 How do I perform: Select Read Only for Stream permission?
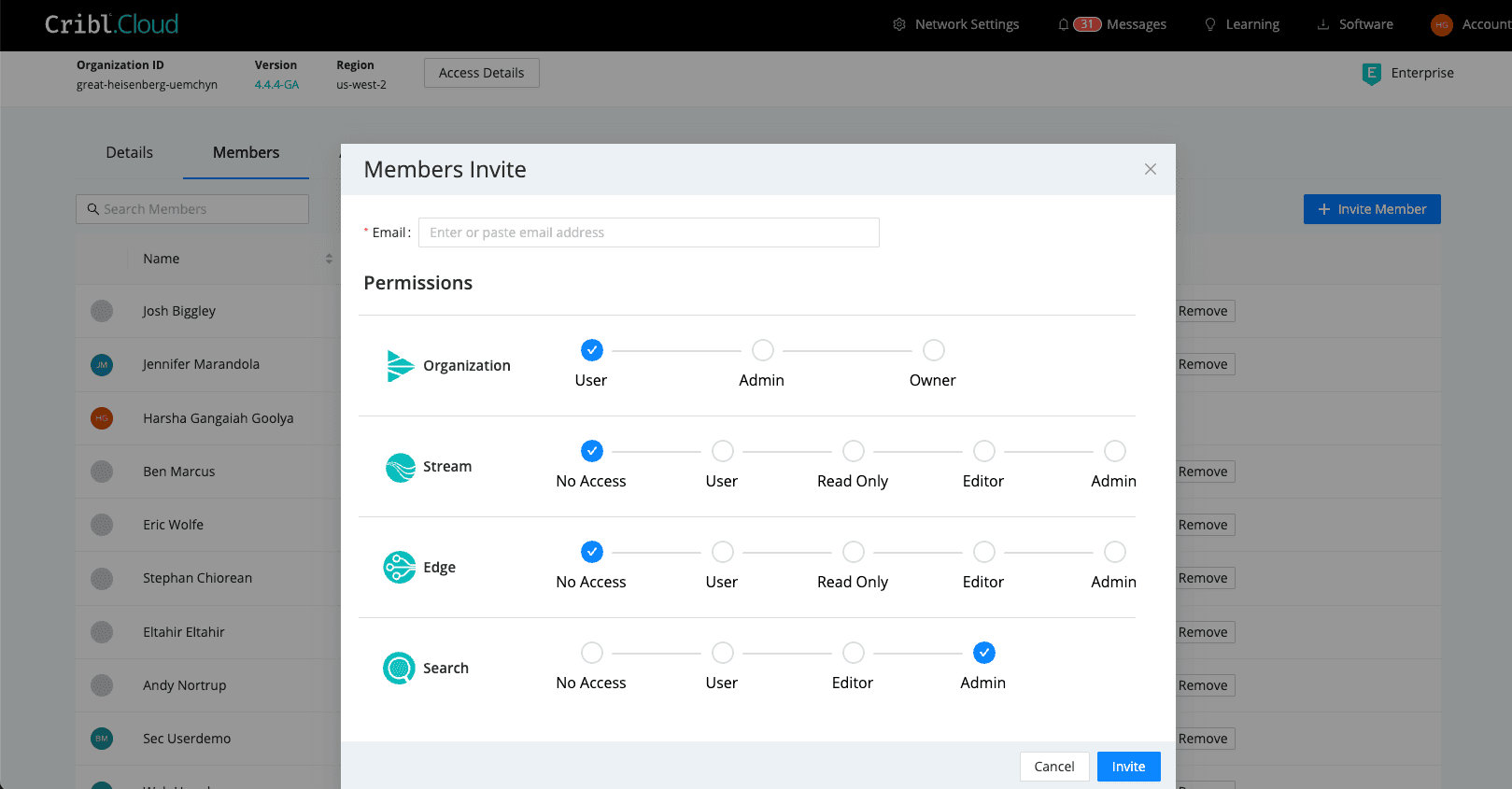[853, 451]
